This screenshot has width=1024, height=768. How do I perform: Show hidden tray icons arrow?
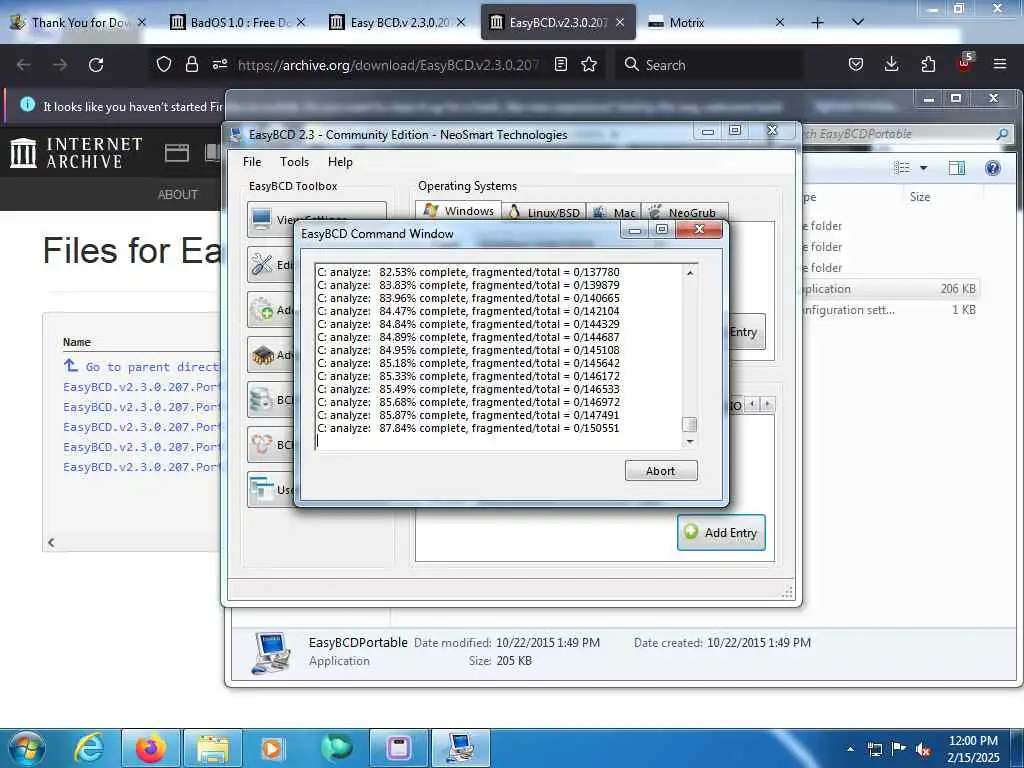[850, 749]
